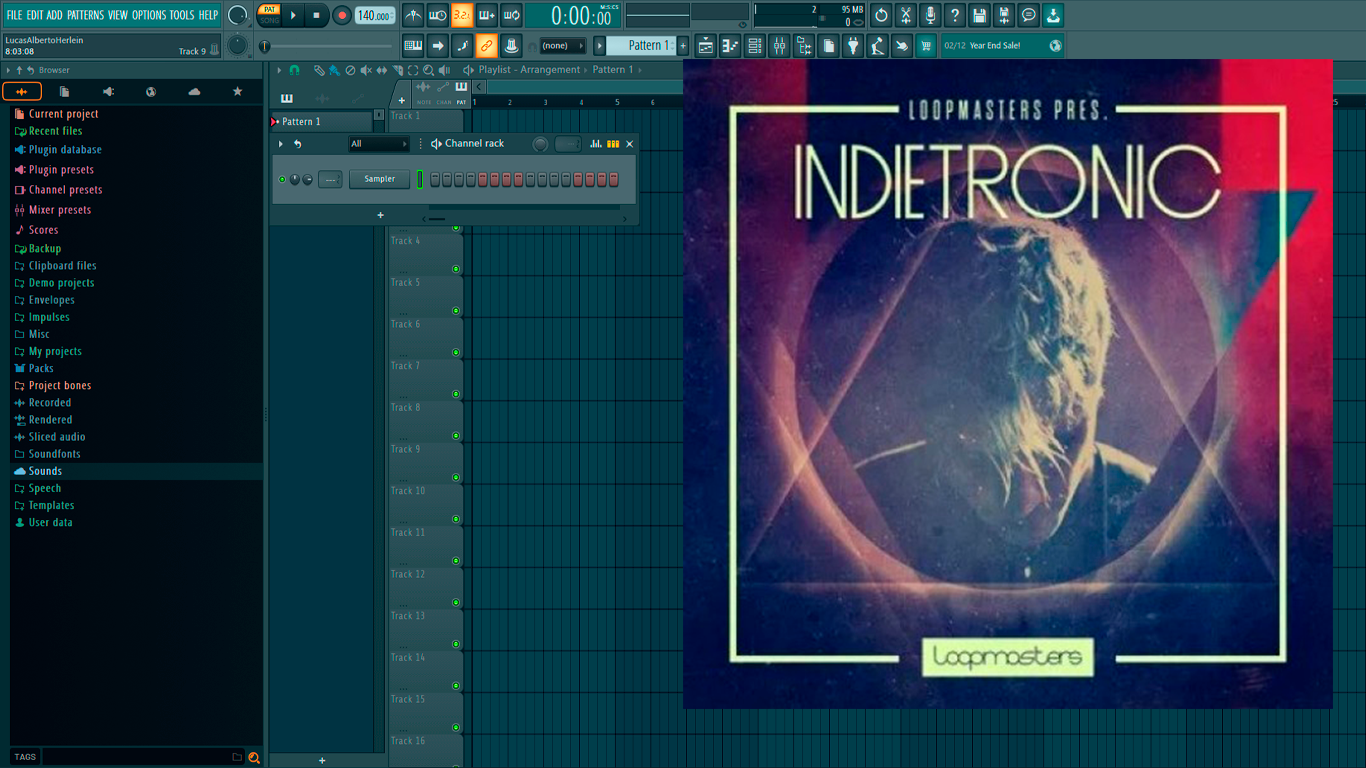Open the chat bubble icon in toolbar

pos(1028,15)
